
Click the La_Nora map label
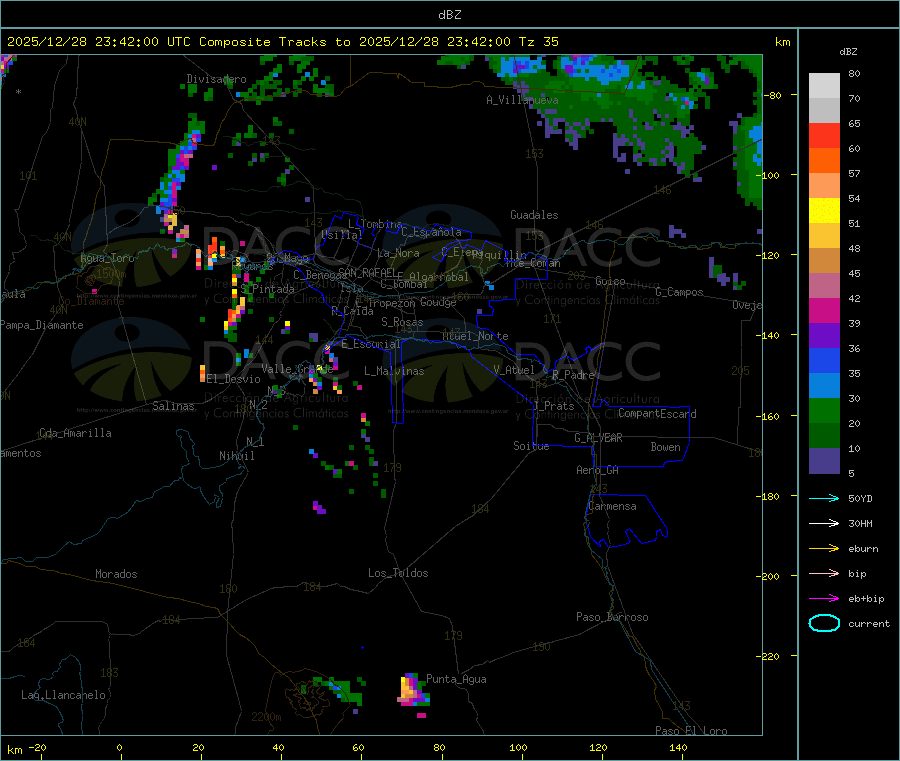398,253
